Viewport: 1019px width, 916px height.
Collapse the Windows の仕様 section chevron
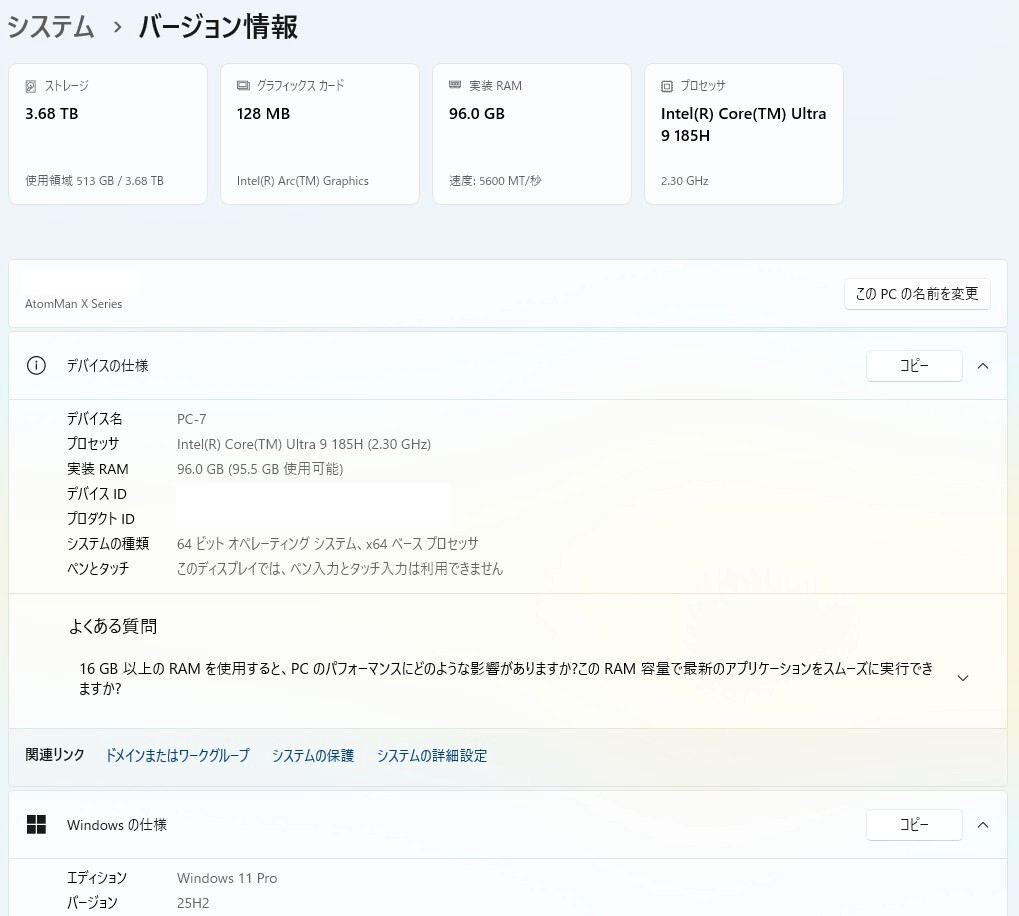tap(982, 825)
